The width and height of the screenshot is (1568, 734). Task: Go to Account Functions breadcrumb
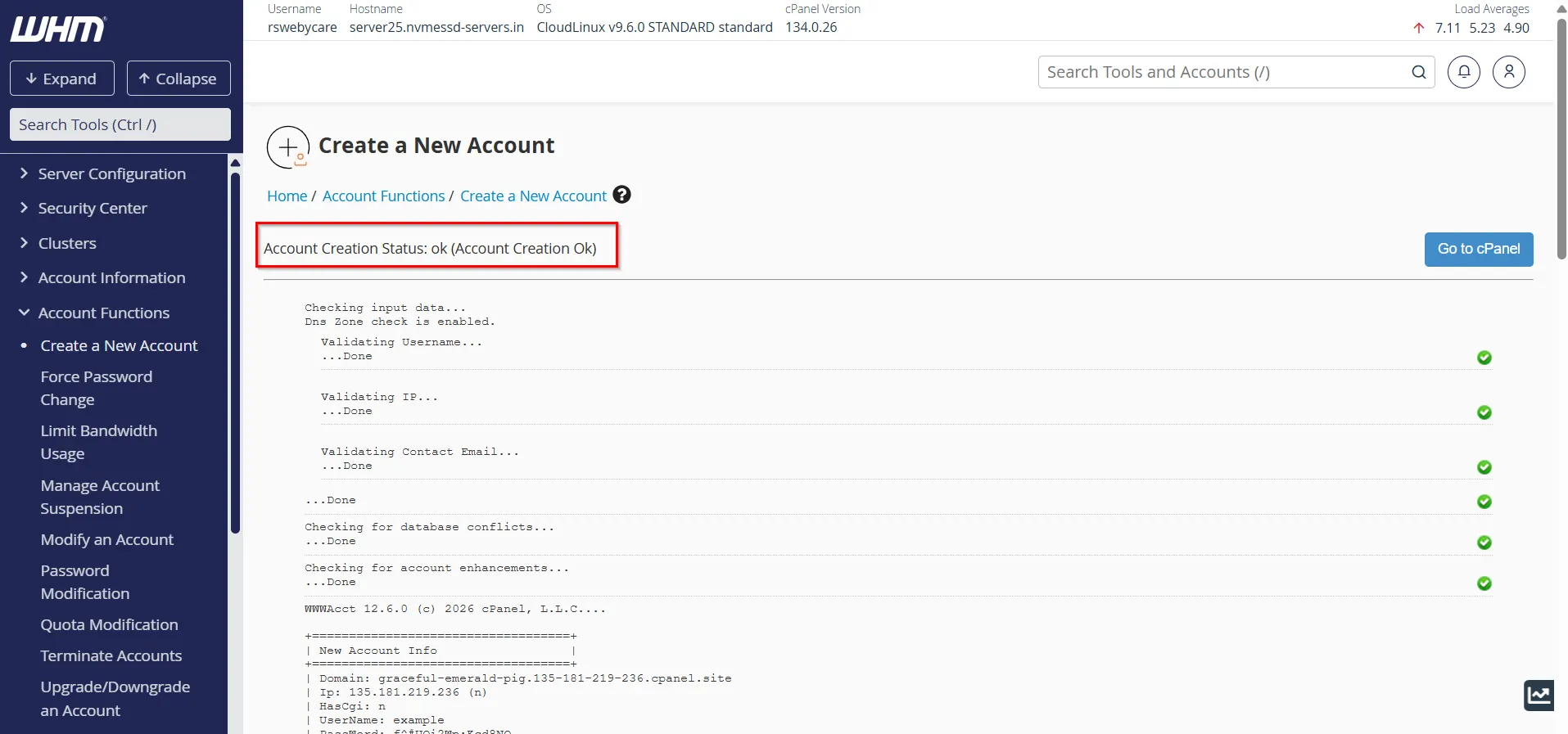click(x=383, y=196)
